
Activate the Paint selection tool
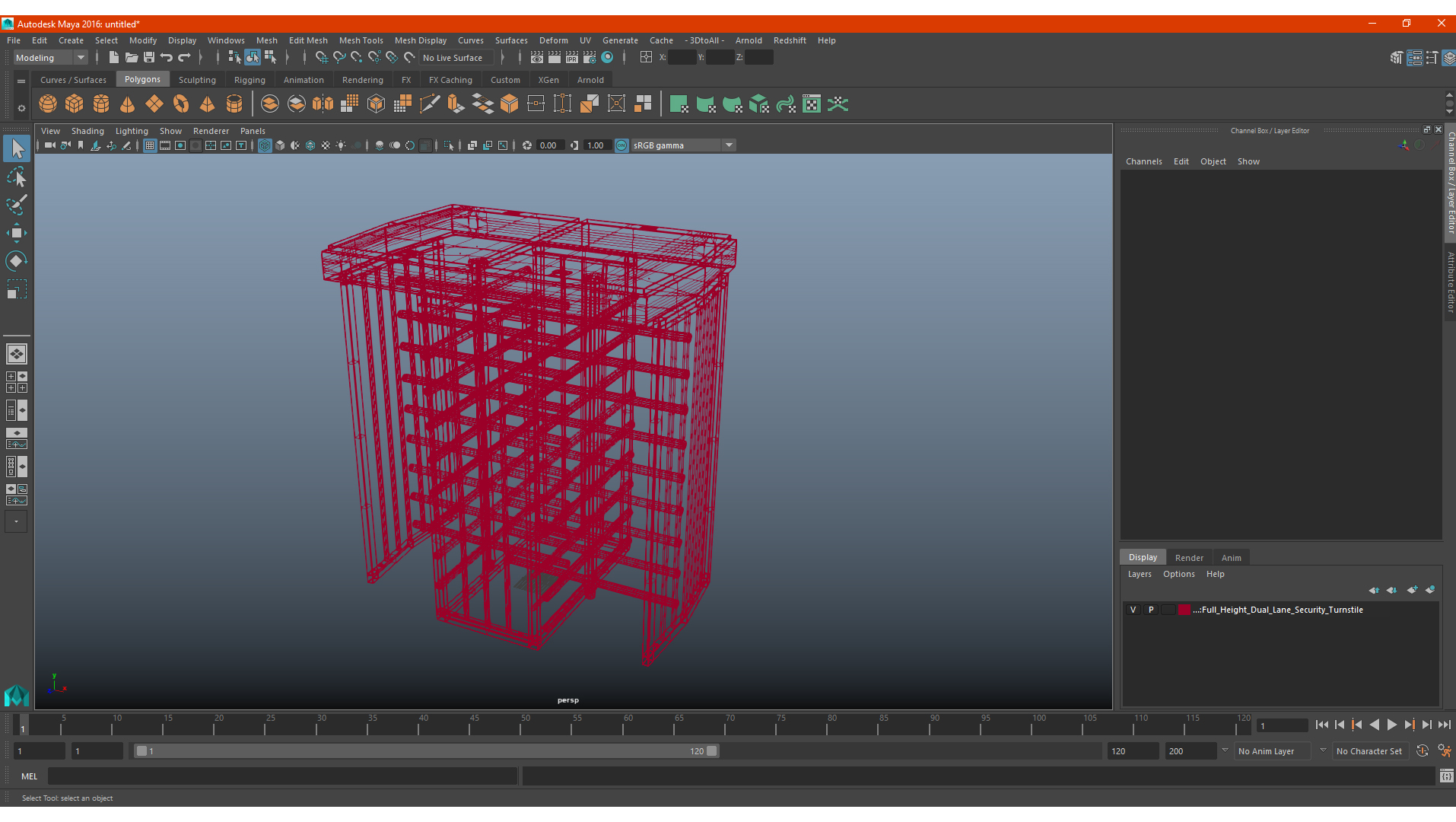click(17, 205)
